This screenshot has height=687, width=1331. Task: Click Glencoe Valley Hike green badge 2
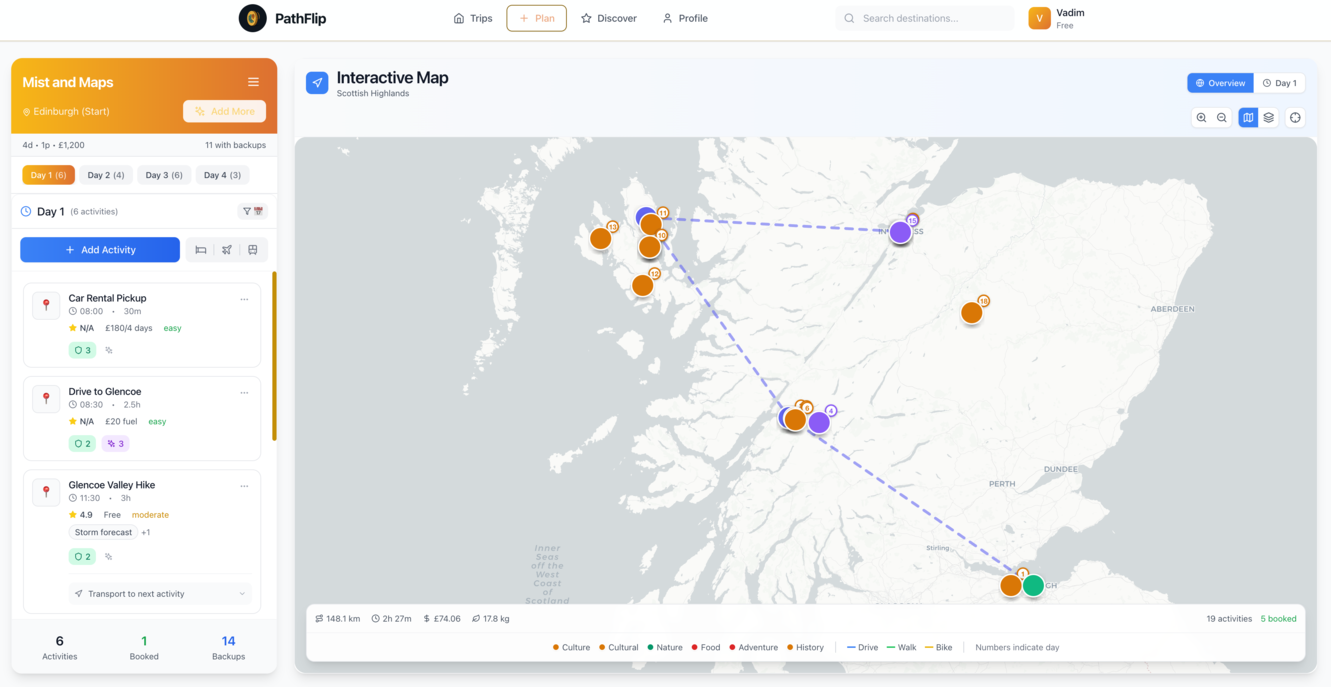[x=82, y=556]
